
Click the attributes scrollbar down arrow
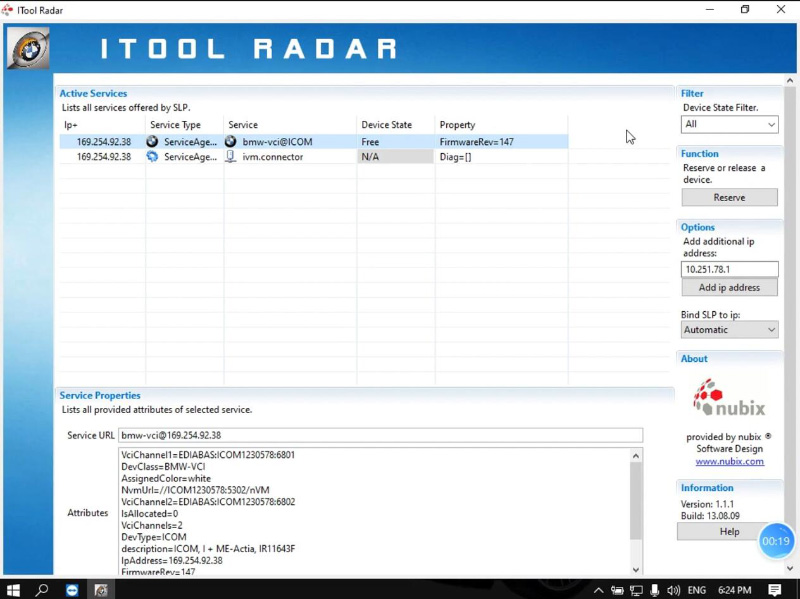click(636, 569)
